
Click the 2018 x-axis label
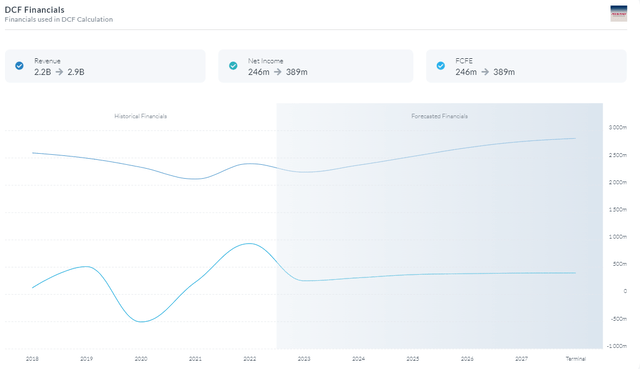32,359
